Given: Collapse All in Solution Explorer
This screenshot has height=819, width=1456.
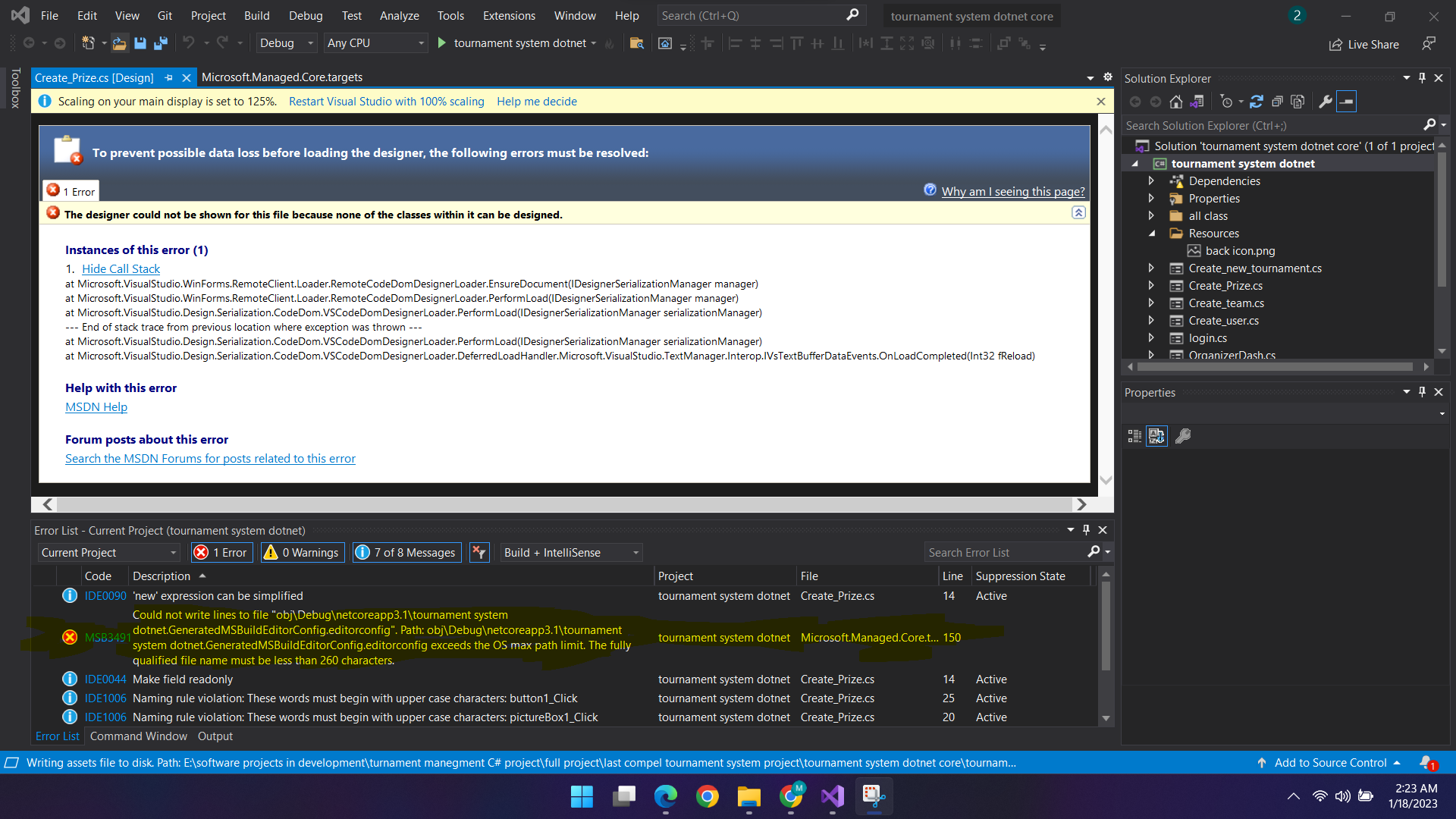Looking at the screenshot, I should pos(1277,102).
